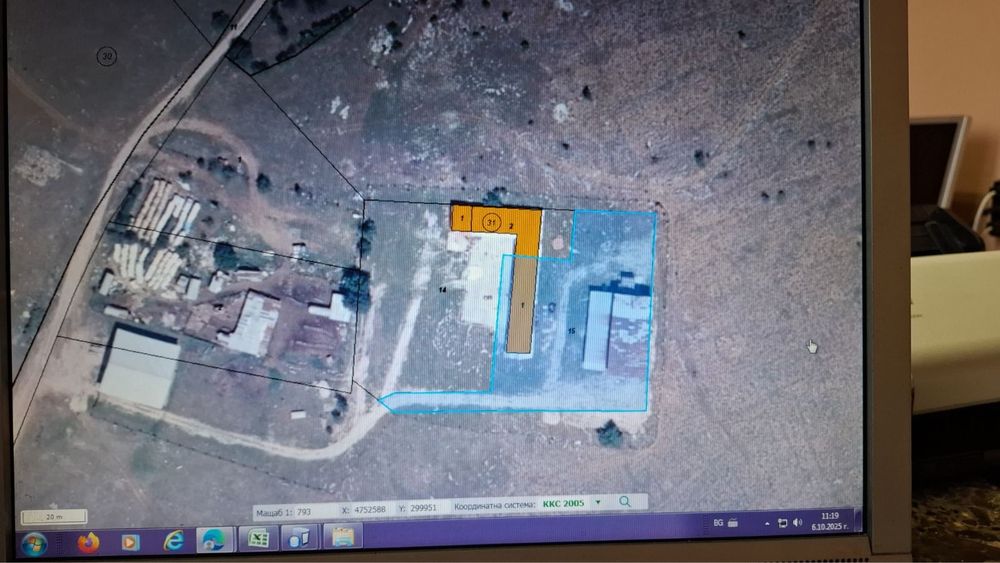The width and height of the screenshot is (1000, 563).
Task: Open the clock showing 11:19
Action: (x=830, y=521)
